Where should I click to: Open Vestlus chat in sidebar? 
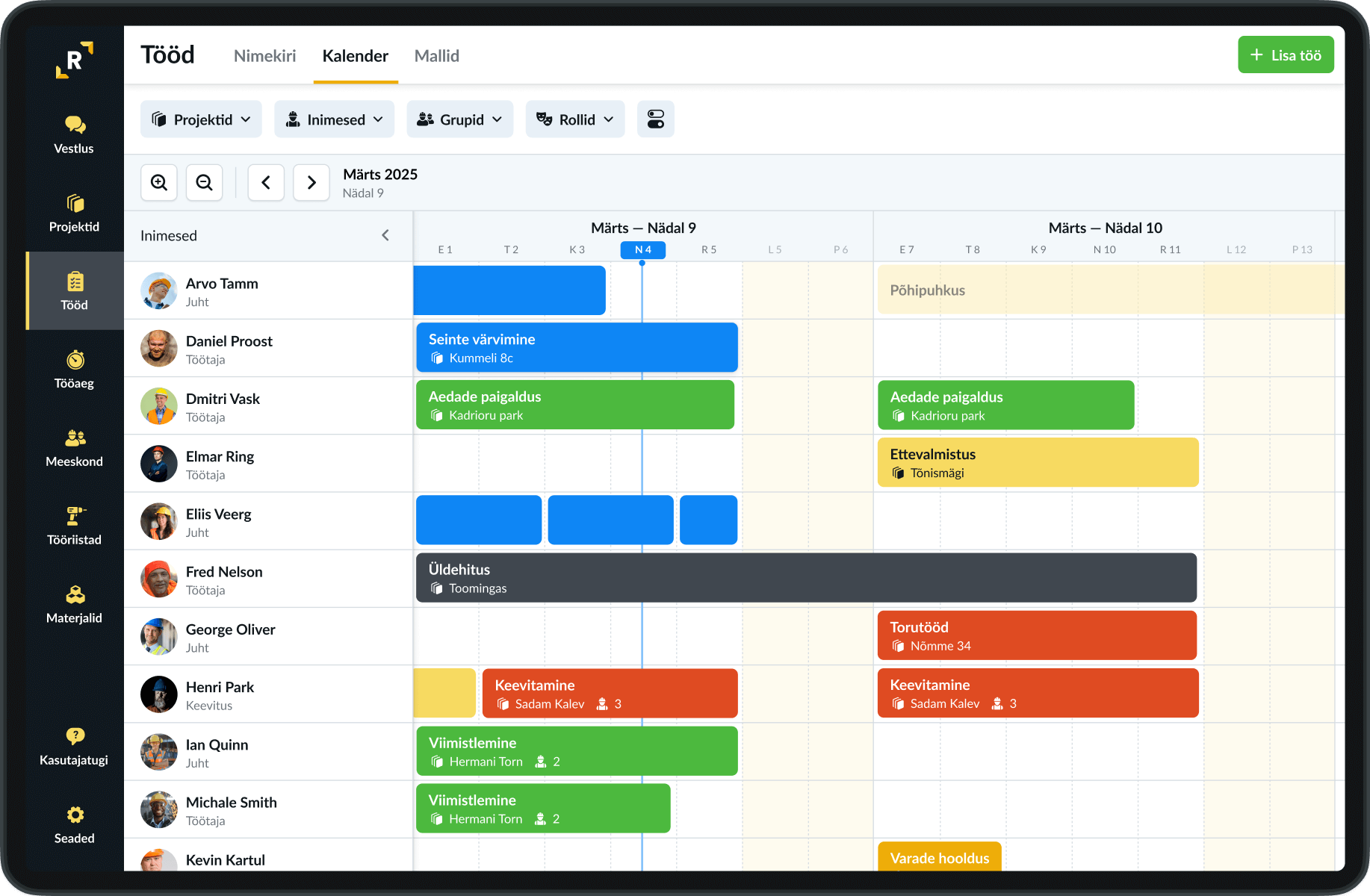point(74,135)
